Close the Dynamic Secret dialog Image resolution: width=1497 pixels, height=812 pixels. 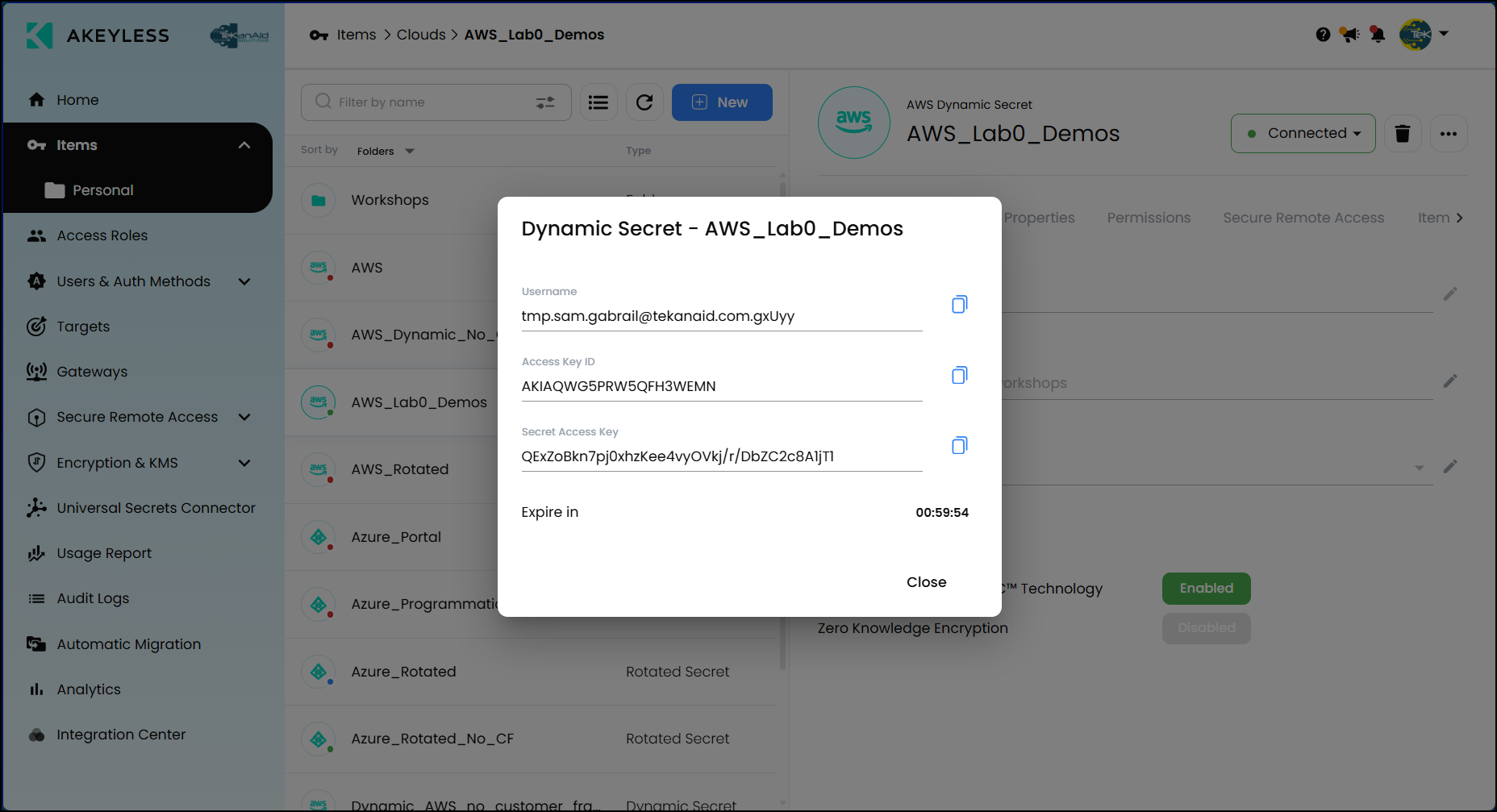click(926, 582)
